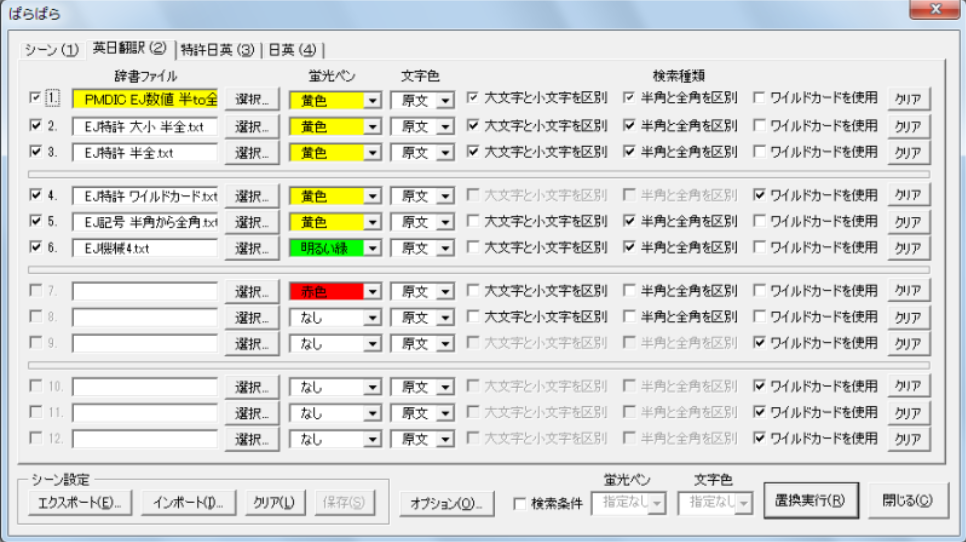Switch to the シーン(1) tab
Screen dimensions: 966x542
point(51,49)
